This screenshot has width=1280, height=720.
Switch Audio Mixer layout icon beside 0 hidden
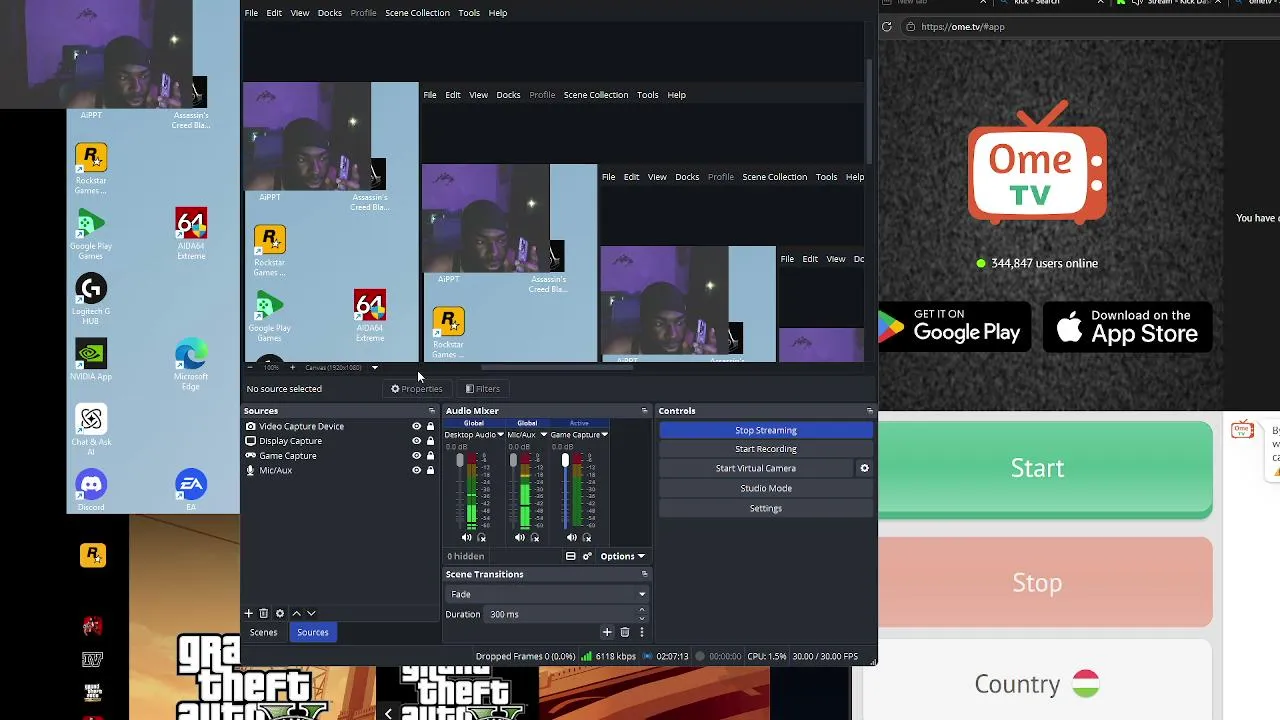coord(571,556)
